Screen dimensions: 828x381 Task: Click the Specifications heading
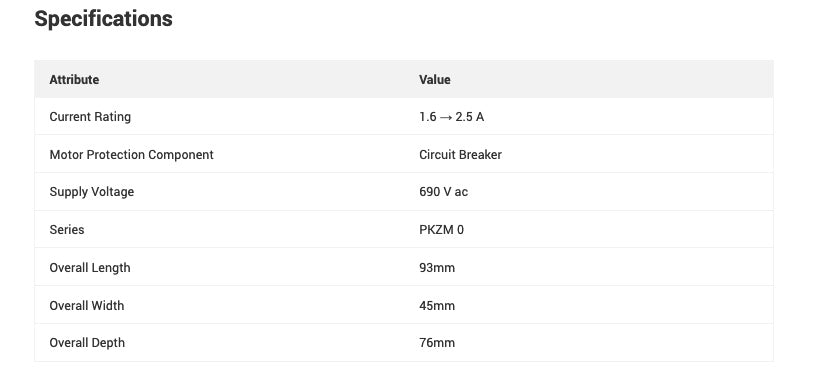[104, 20]
